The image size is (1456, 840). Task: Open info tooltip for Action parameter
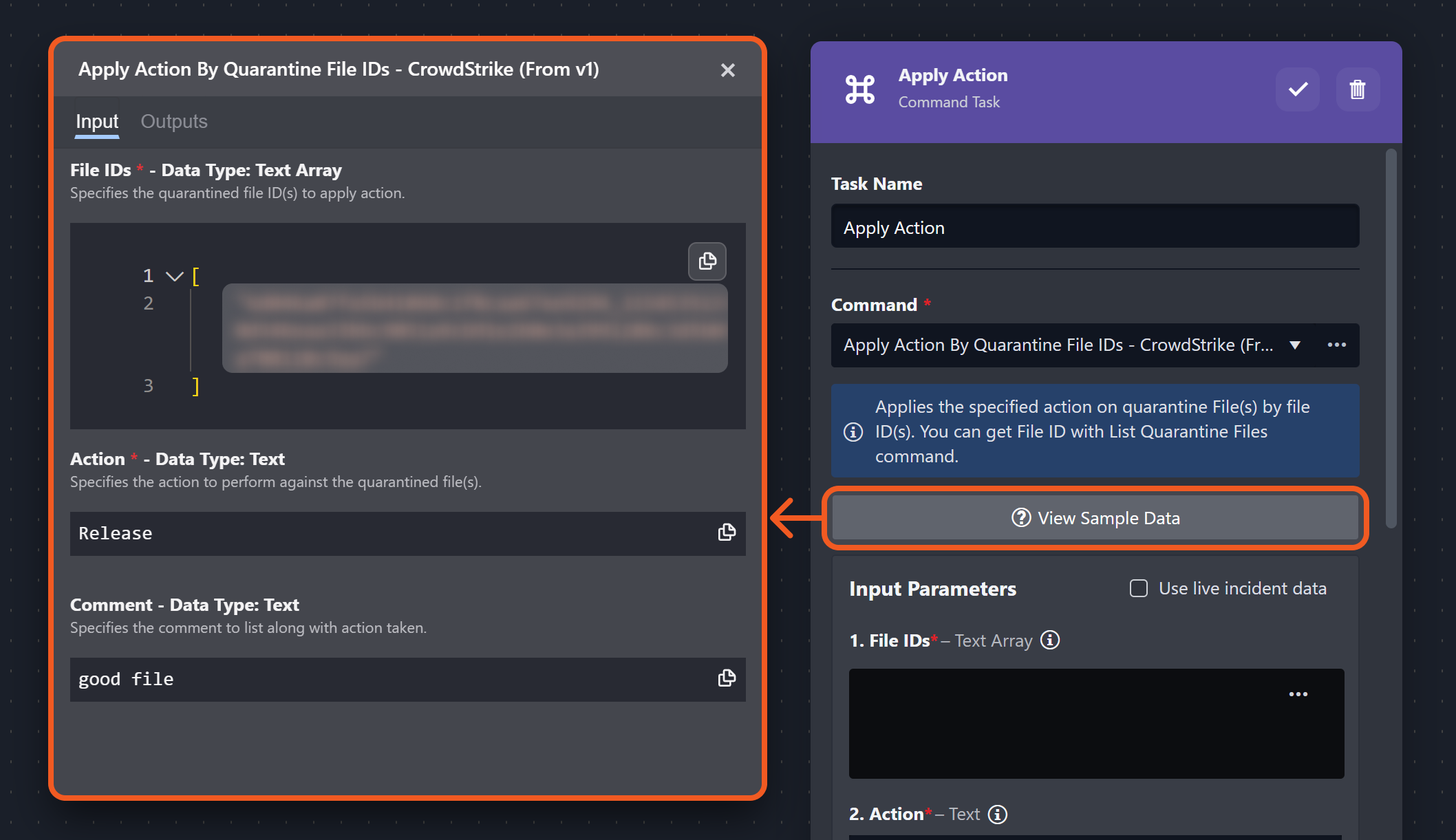998,815
